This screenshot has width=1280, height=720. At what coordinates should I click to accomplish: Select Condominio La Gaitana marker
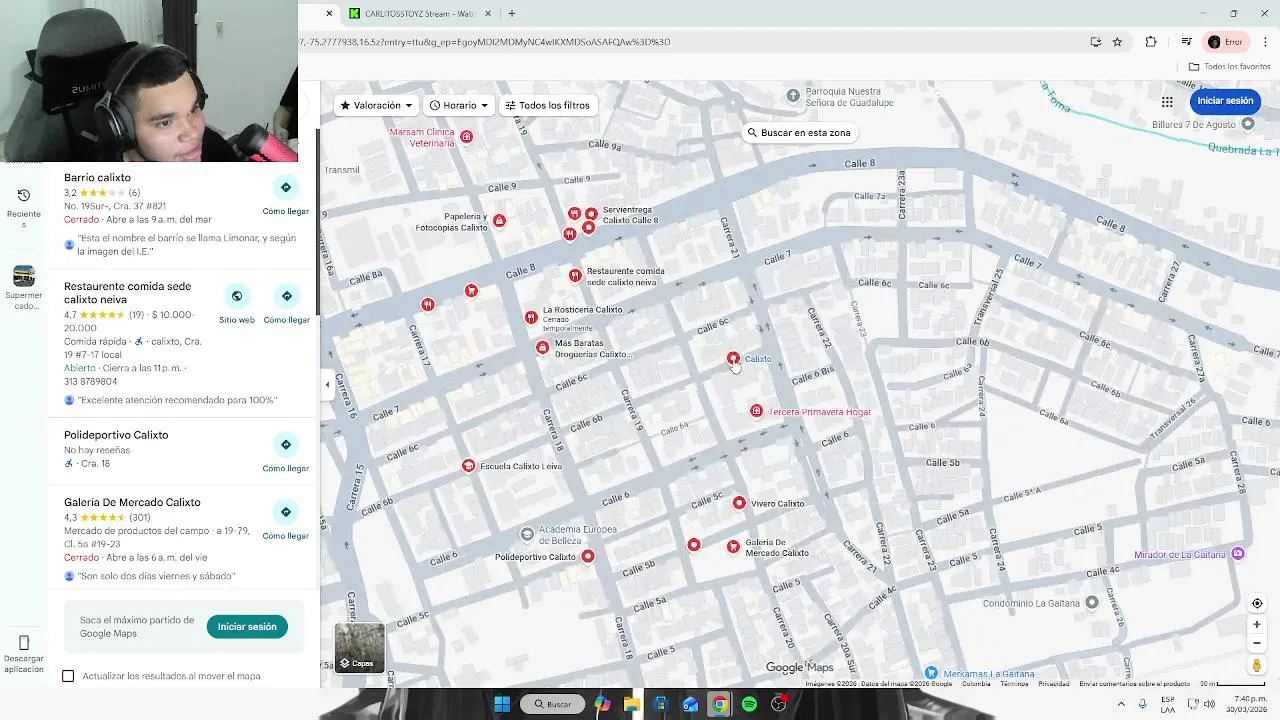pyautogui.click(x=1092, y=602)
